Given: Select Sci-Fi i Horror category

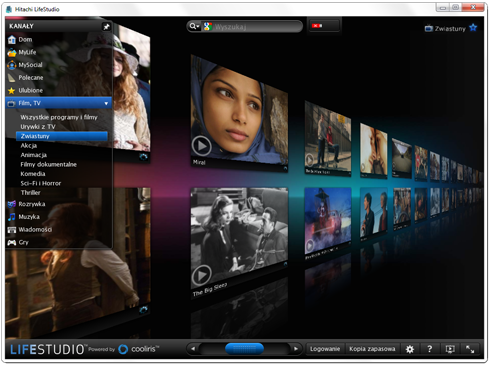Looking at the screenshot, I should tap(41, 183).
